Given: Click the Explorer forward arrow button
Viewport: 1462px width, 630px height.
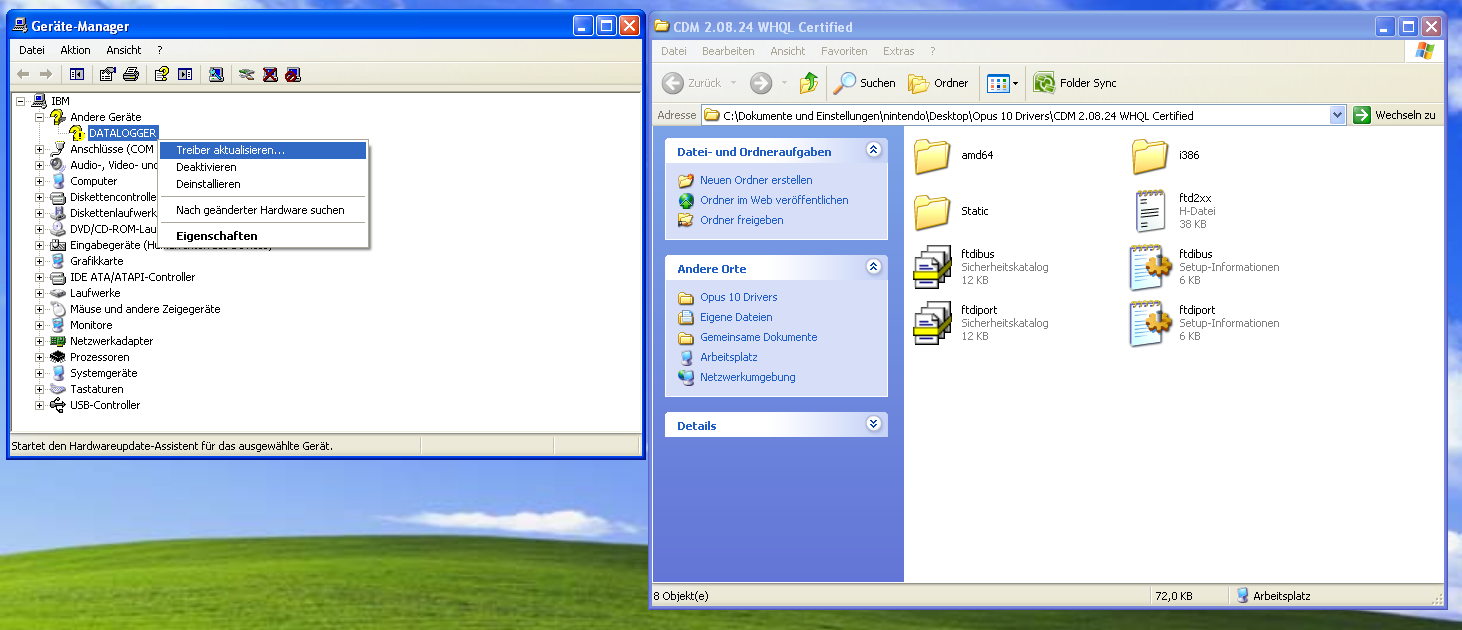Looking at the screenshot, I should 761,83.
